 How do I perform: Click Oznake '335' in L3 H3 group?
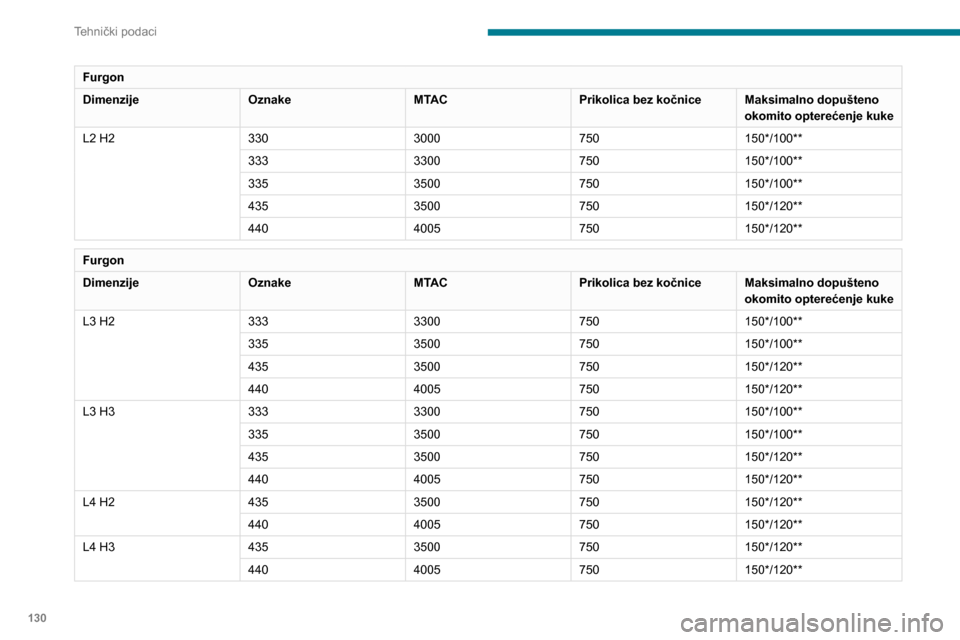click(x=258, y=434)
